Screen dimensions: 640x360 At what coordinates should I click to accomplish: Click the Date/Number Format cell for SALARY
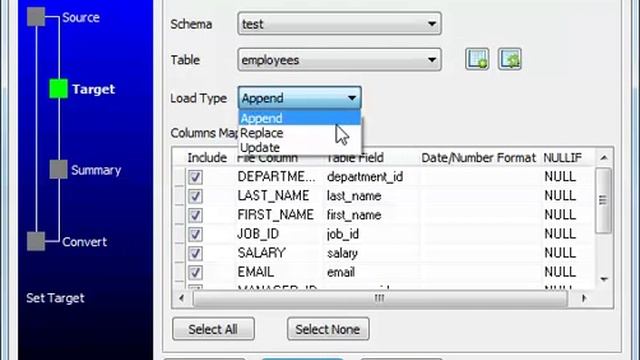[481, 253]
